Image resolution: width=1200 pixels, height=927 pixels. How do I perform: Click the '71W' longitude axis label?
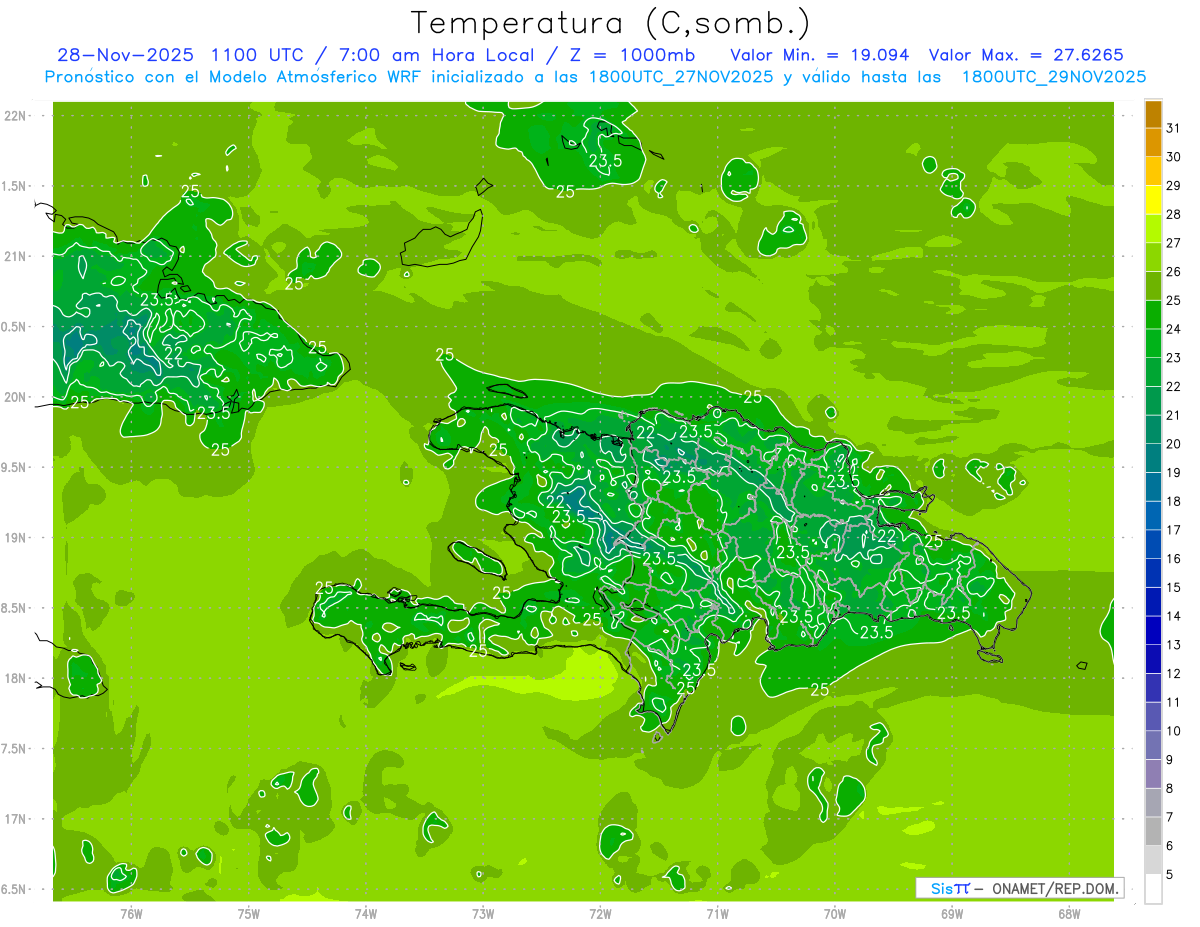[717, 914]
